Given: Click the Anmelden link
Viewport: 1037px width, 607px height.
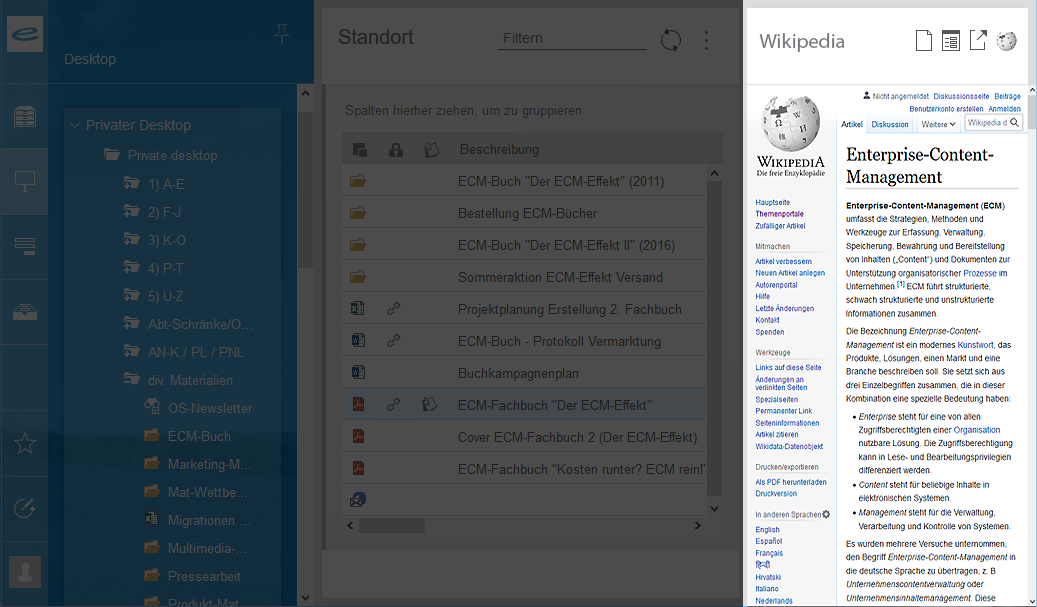Looking at the screenshot, I should coord(1004,108).
